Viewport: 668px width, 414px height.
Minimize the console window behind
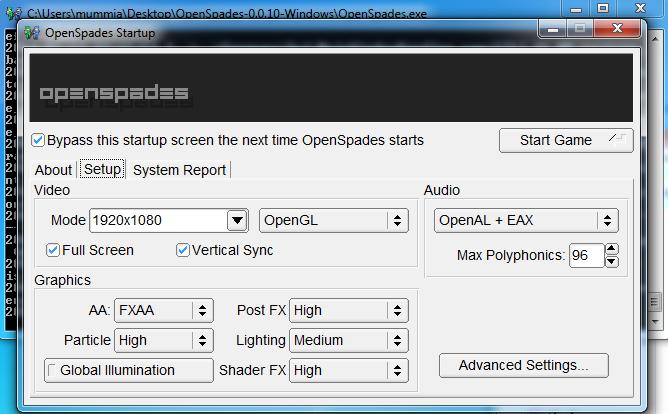[x=576, y=8]
